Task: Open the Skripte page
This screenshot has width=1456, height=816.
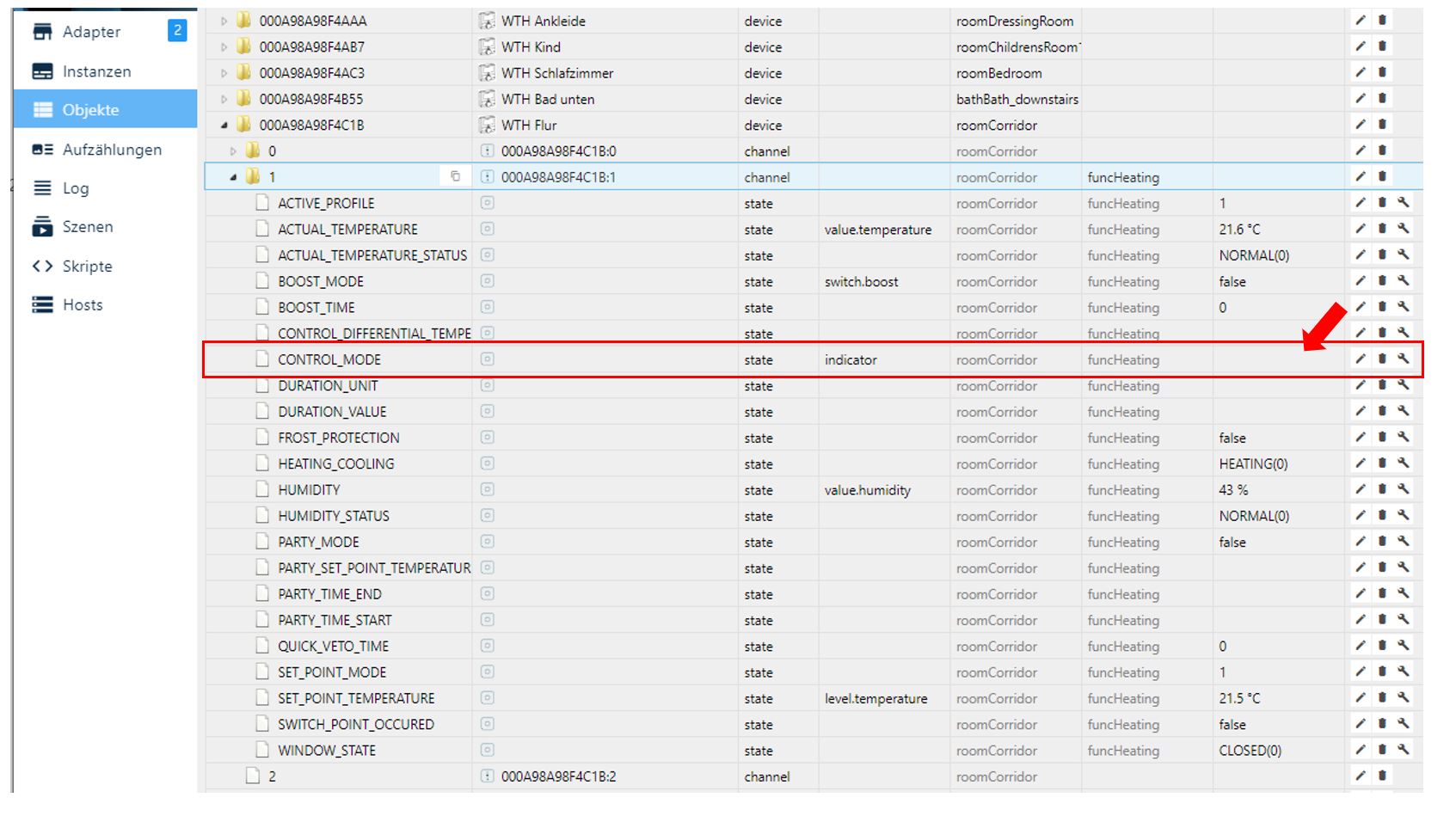Action: coord(87,266)
